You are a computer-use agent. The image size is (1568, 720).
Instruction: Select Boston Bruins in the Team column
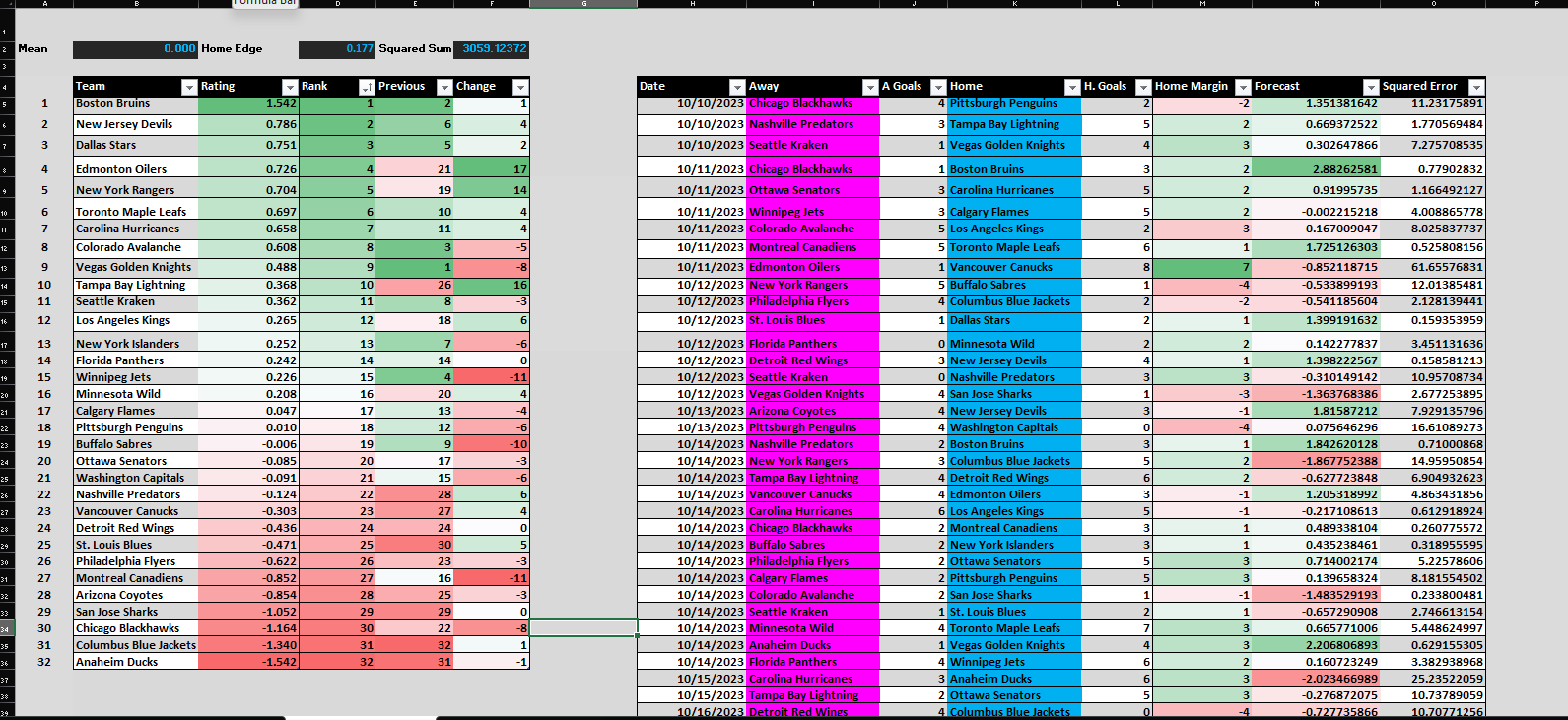(136, 103)
